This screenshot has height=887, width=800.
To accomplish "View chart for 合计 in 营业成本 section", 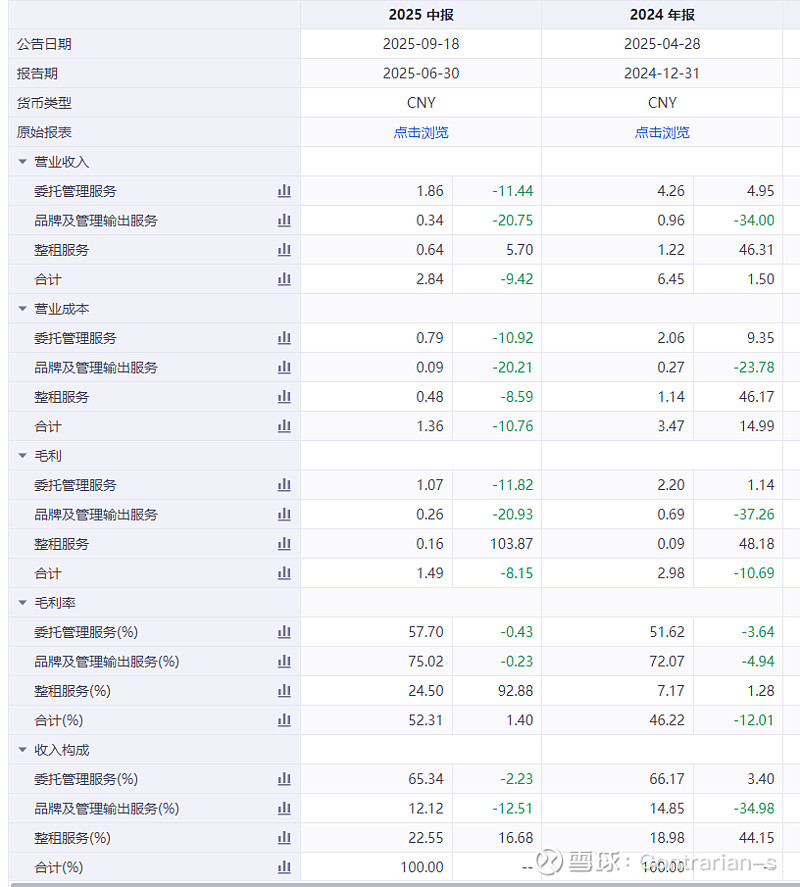I will coord(284,426).
